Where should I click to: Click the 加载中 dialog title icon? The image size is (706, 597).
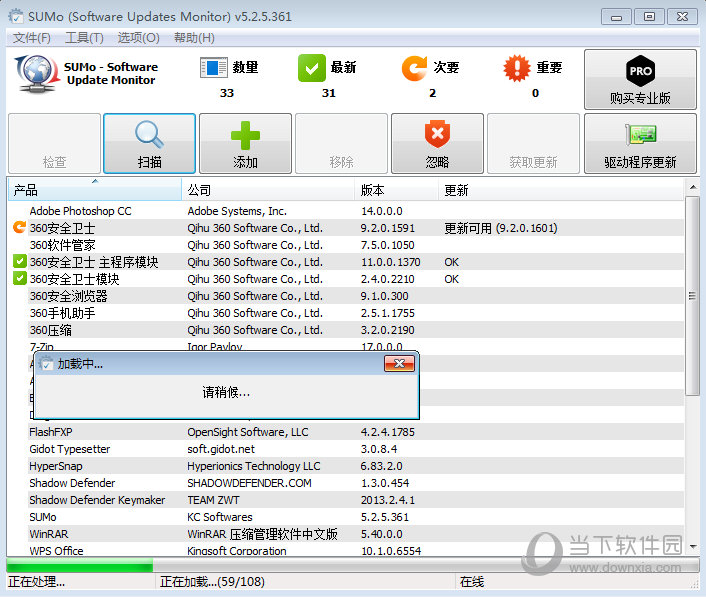[45, 363]
